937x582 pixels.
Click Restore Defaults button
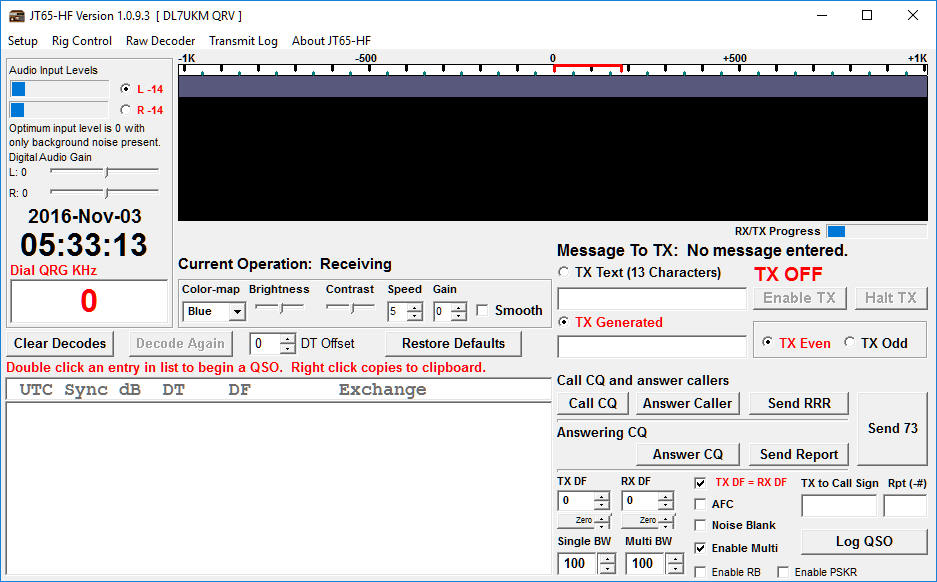[454, 344]
